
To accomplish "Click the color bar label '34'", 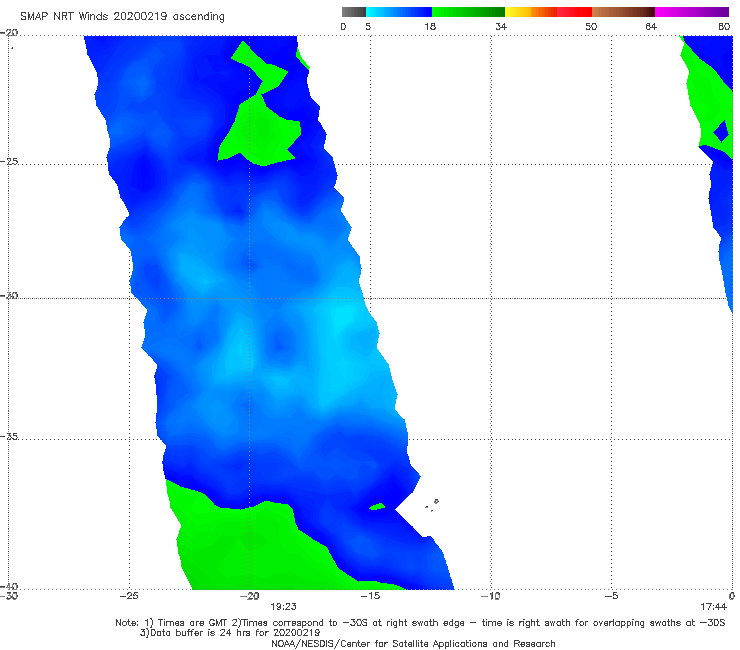I will coord(501,26).
